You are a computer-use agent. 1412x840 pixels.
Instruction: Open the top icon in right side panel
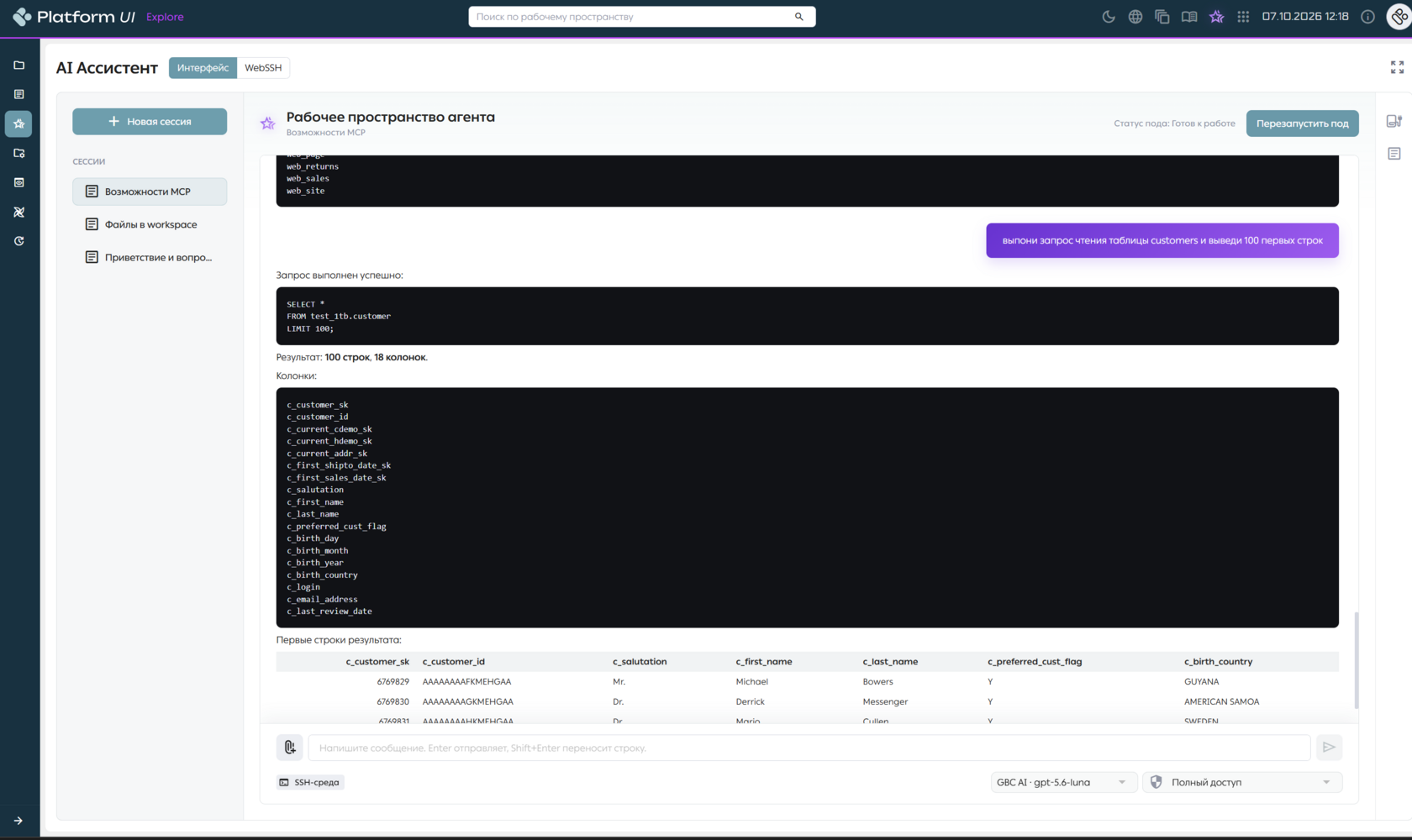(1394, 122)
